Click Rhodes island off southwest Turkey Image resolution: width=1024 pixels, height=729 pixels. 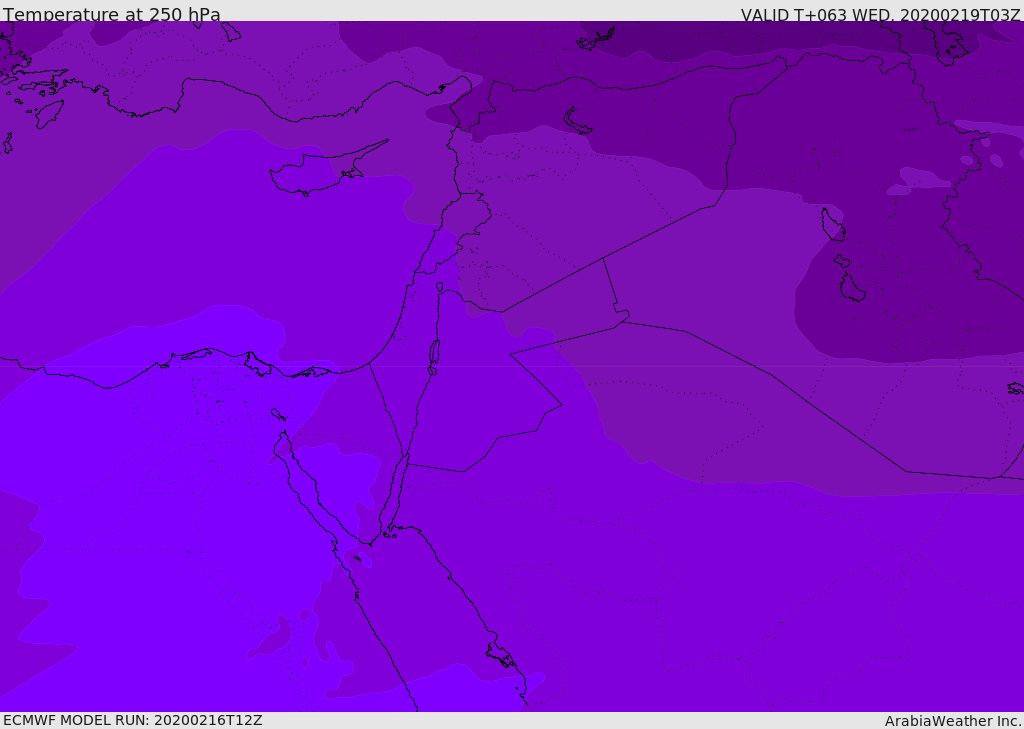47,114
